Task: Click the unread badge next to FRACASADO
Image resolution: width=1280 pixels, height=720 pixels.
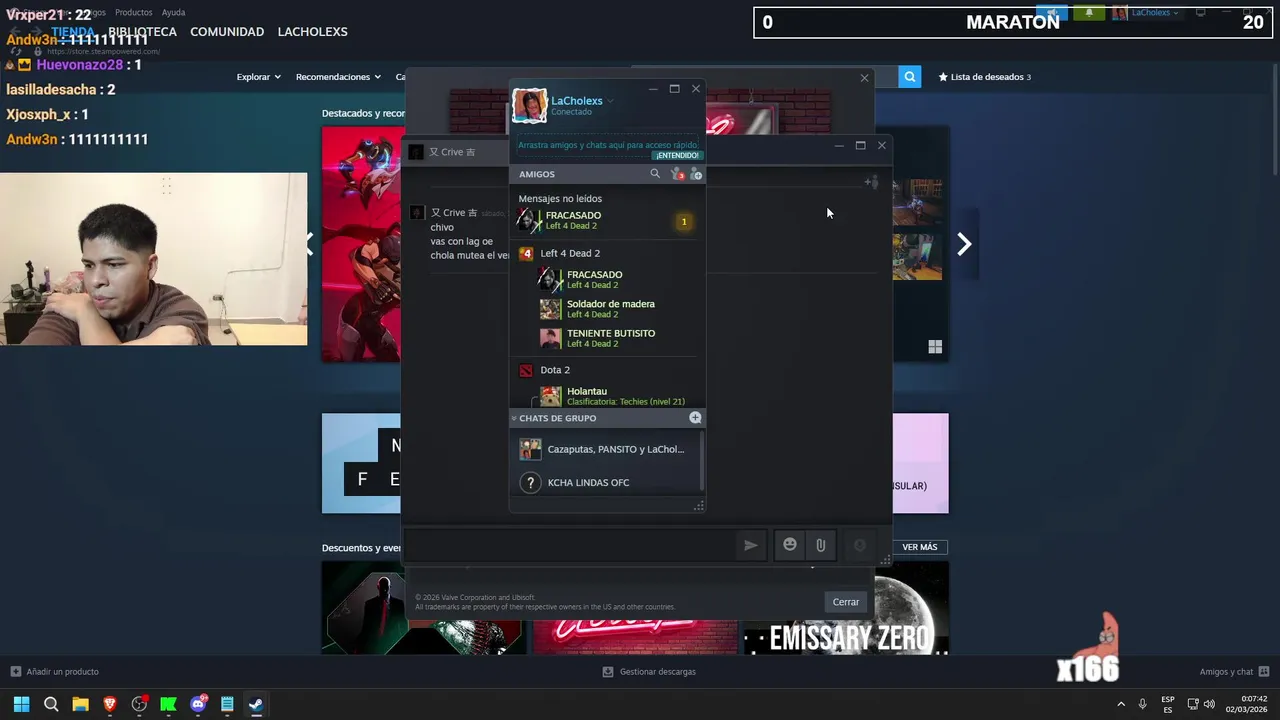Action: click(x=684, y=221)
